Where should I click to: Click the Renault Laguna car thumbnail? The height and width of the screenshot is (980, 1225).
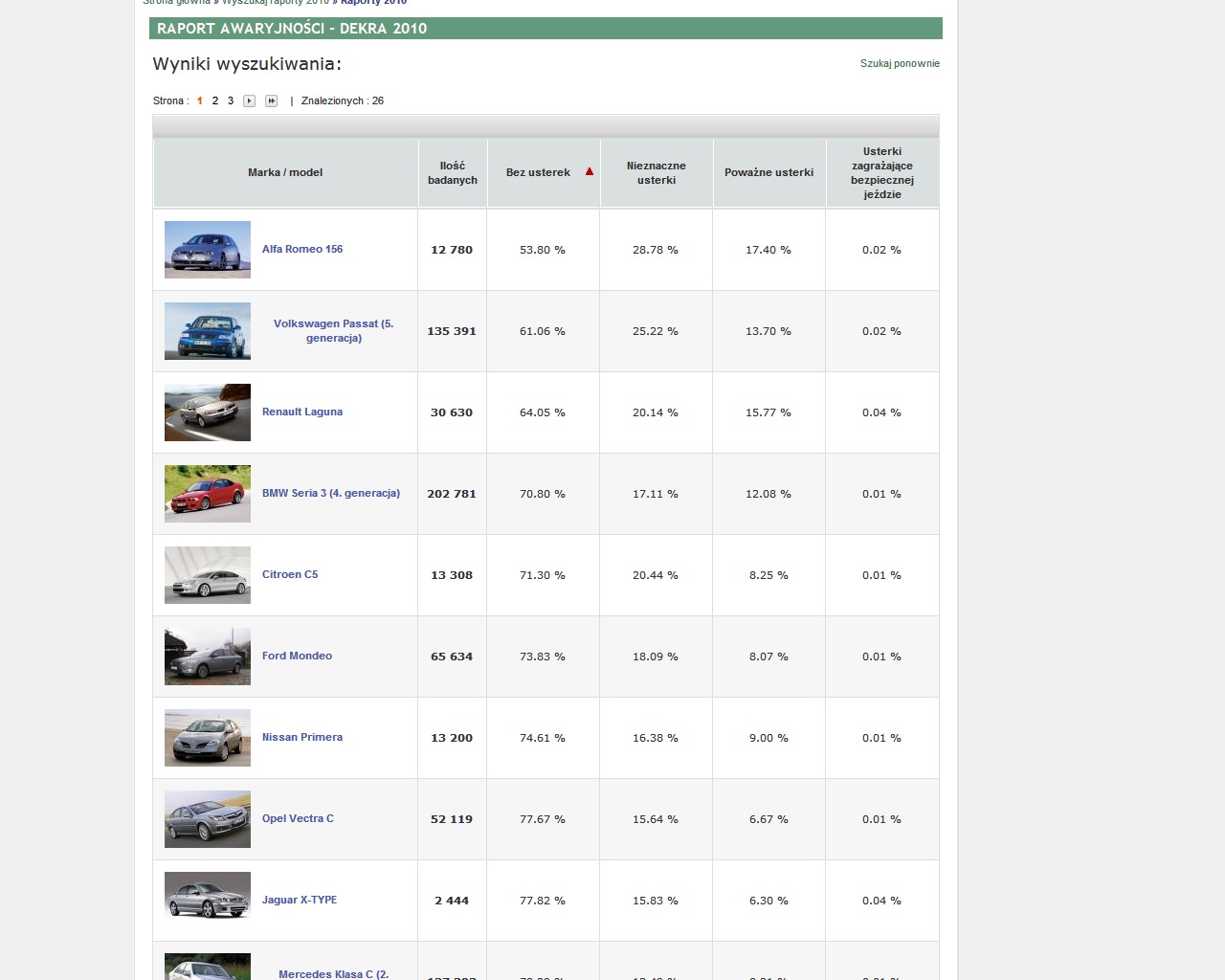(208, 412)
